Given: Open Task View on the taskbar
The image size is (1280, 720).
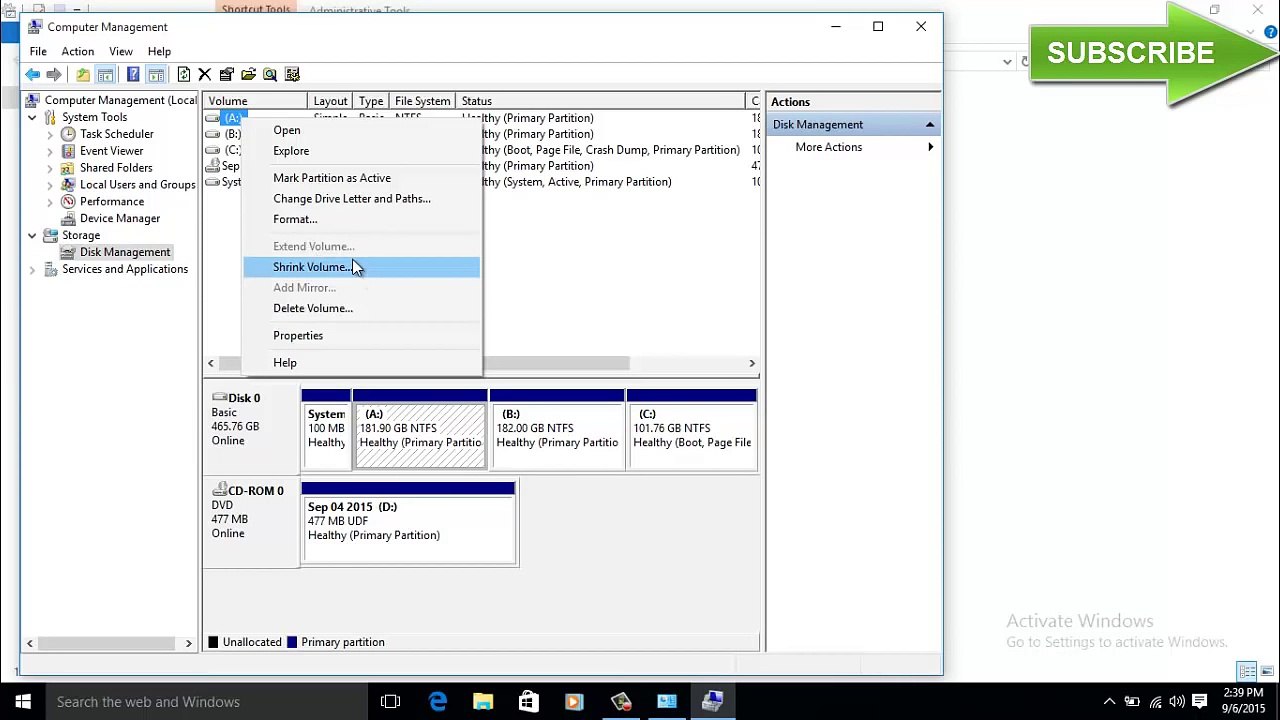Looking at the screenshot, I should pos(390,702).
